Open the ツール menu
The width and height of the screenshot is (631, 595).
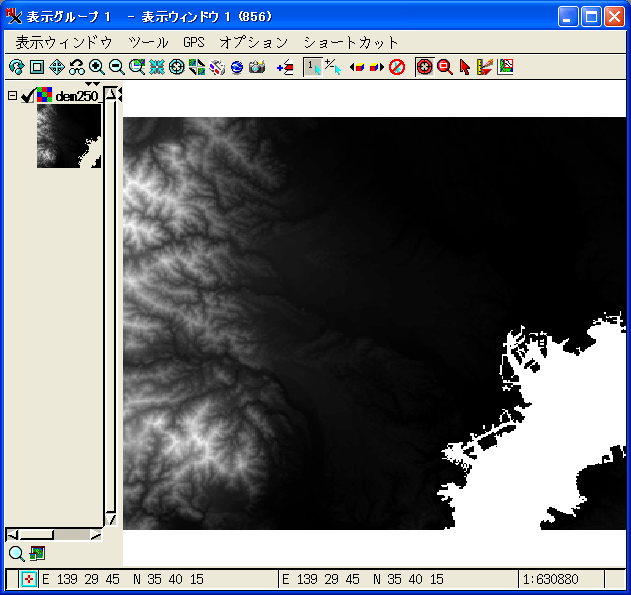[x=148, y=42]
